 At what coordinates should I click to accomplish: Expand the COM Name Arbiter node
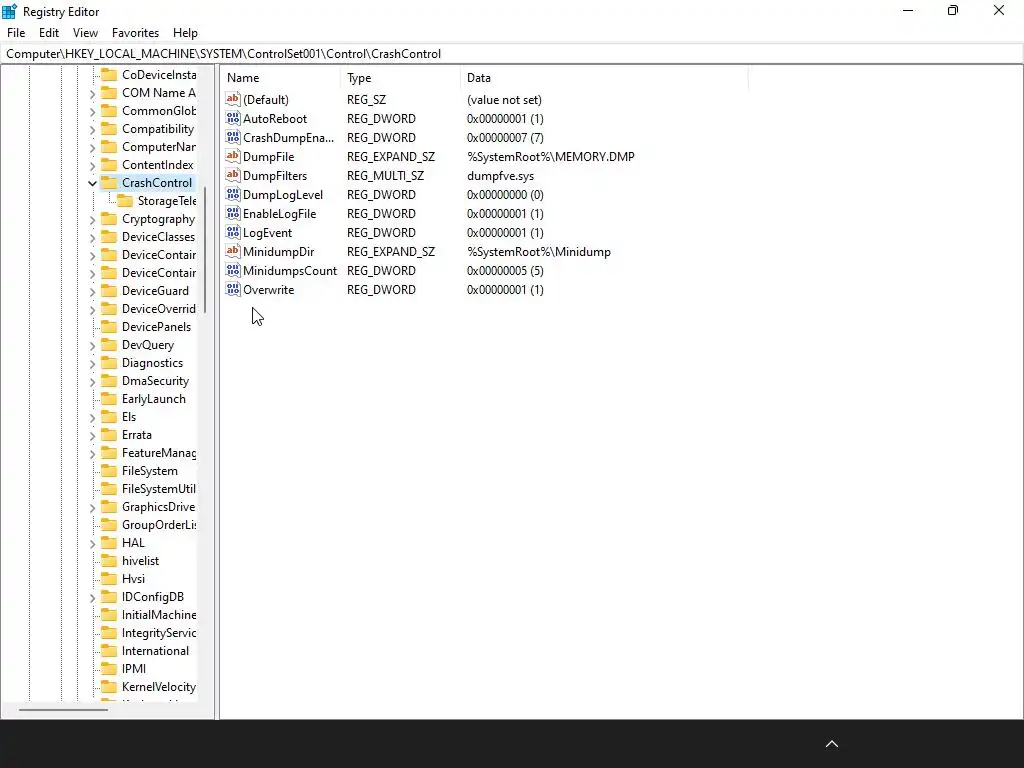coord(92,93)
